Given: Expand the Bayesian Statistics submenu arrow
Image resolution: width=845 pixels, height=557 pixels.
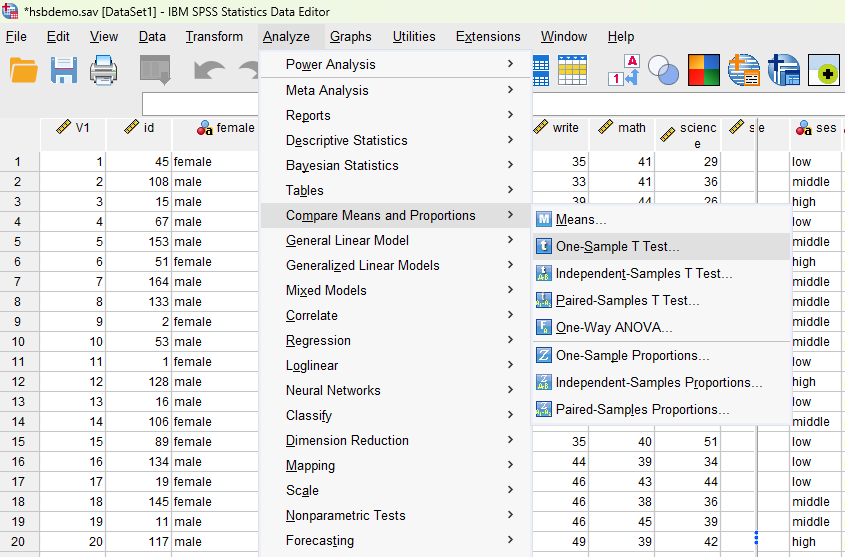Looking at the screenshot, I should click(x=510, y=164).
